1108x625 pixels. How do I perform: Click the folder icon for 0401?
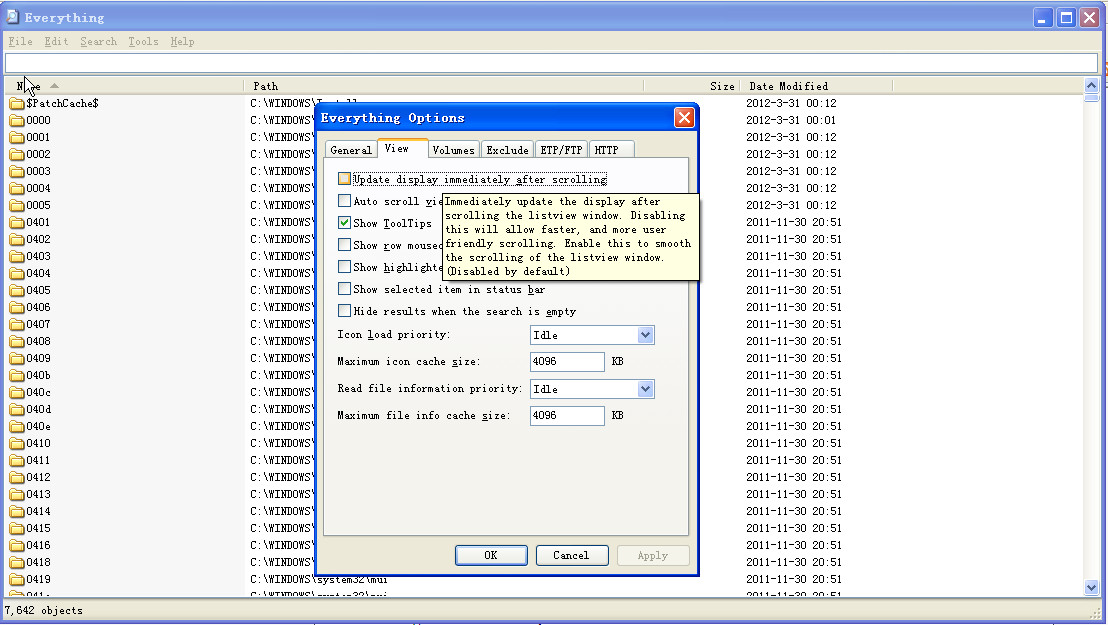(17, 222)
